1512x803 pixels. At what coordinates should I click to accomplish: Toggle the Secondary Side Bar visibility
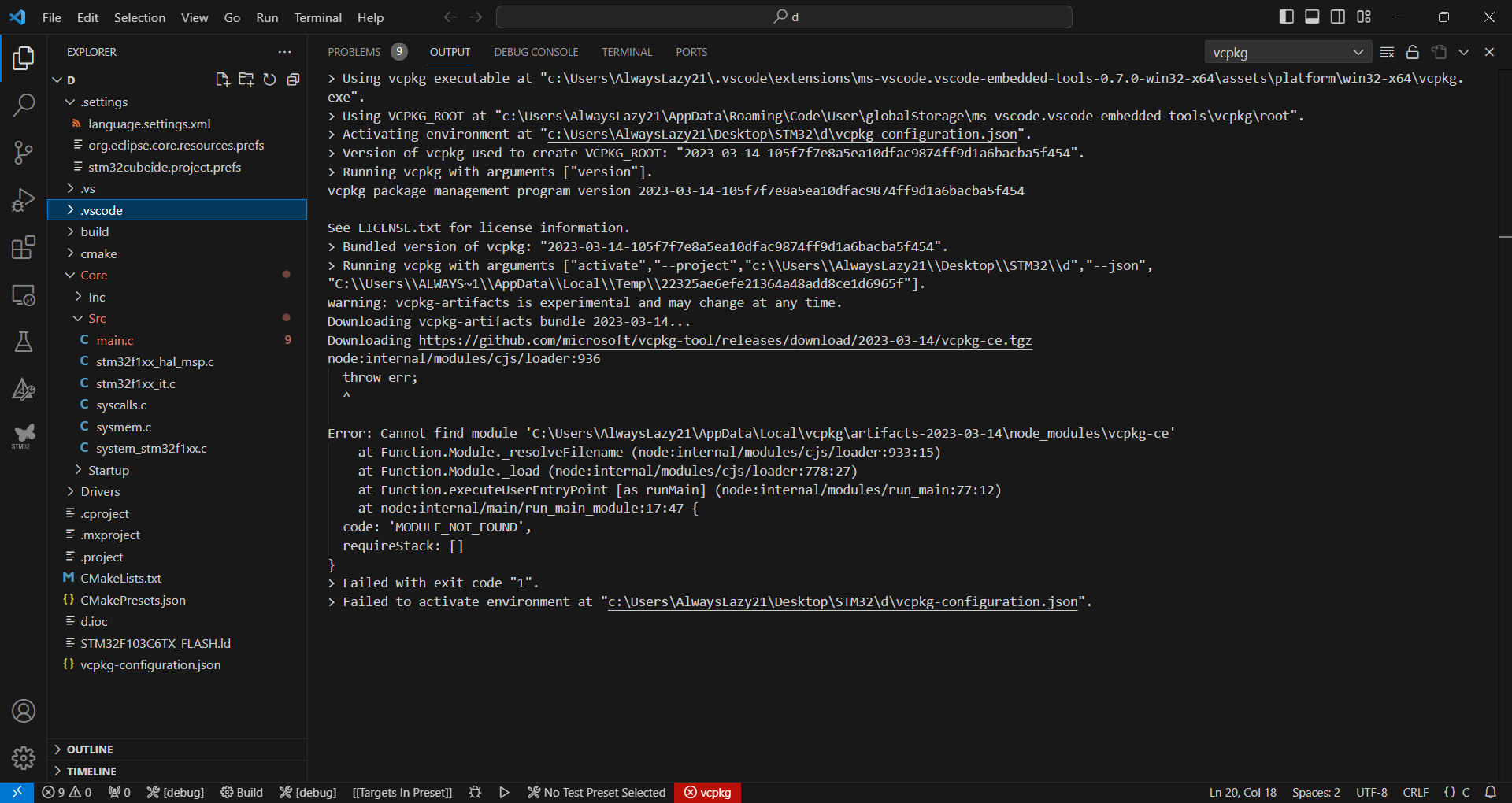pos(1338,16)
